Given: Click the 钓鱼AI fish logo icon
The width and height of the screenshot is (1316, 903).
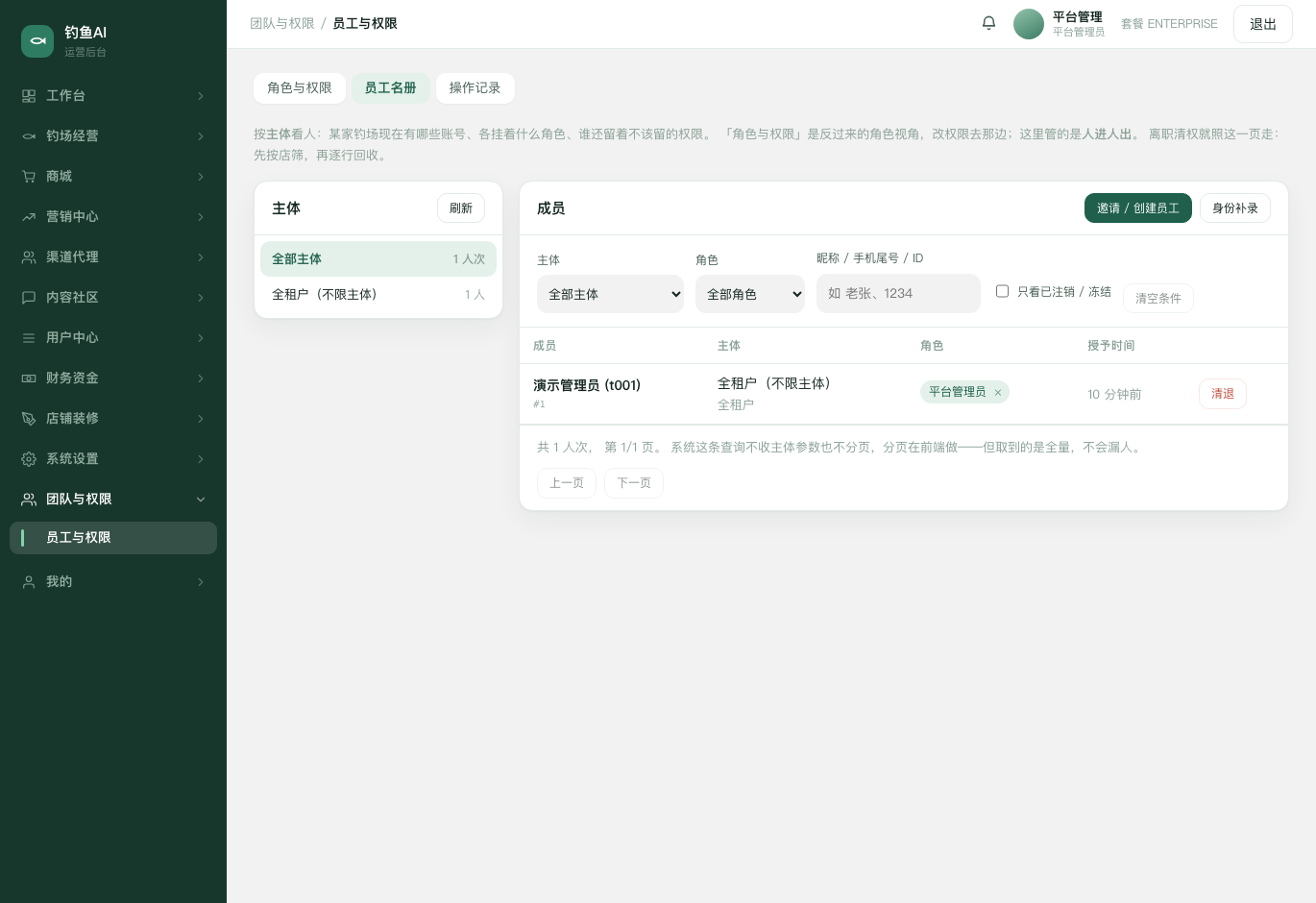Looking at the screenshot, I should [x=37, y=41].
